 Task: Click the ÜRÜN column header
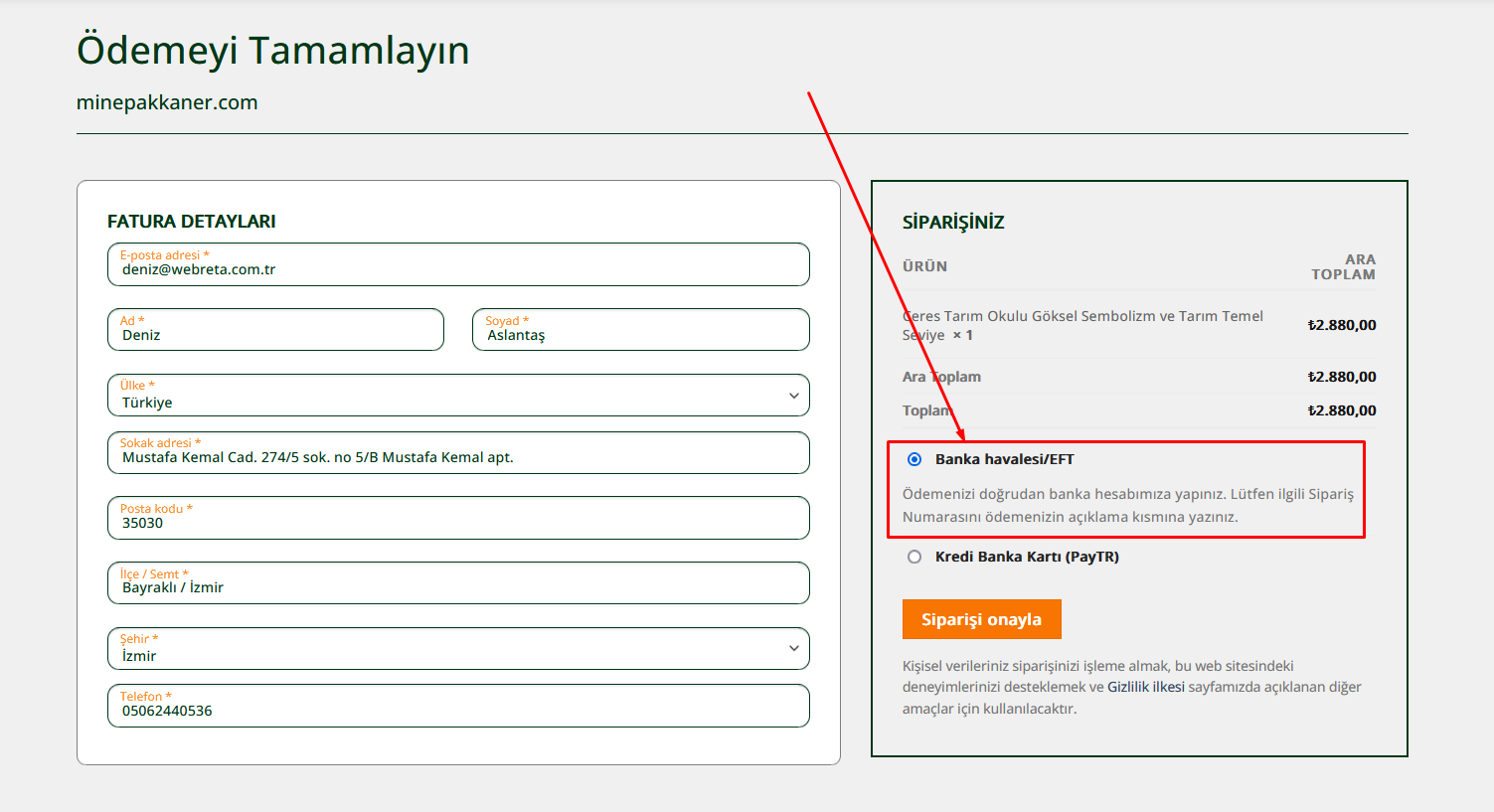(924, 266)
